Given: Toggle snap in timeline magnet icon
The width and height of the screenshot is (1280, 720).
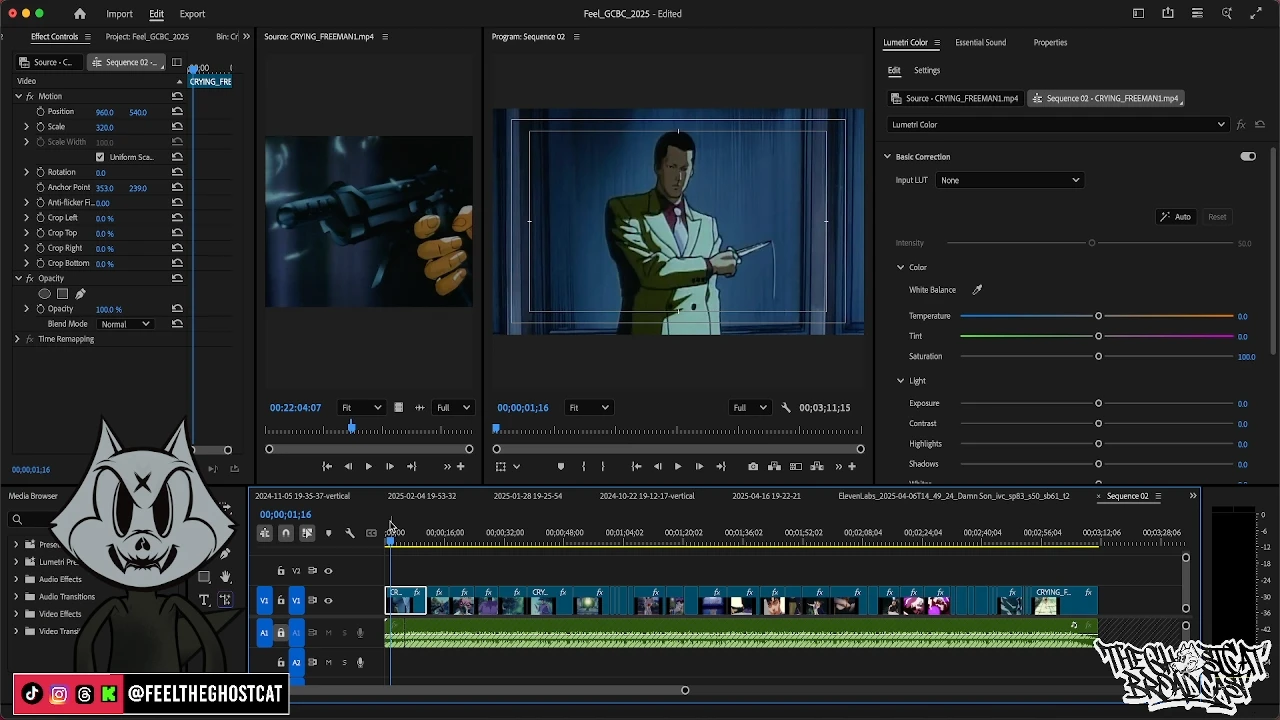Looking at the screenshot, I should click(x=286, y=534).
